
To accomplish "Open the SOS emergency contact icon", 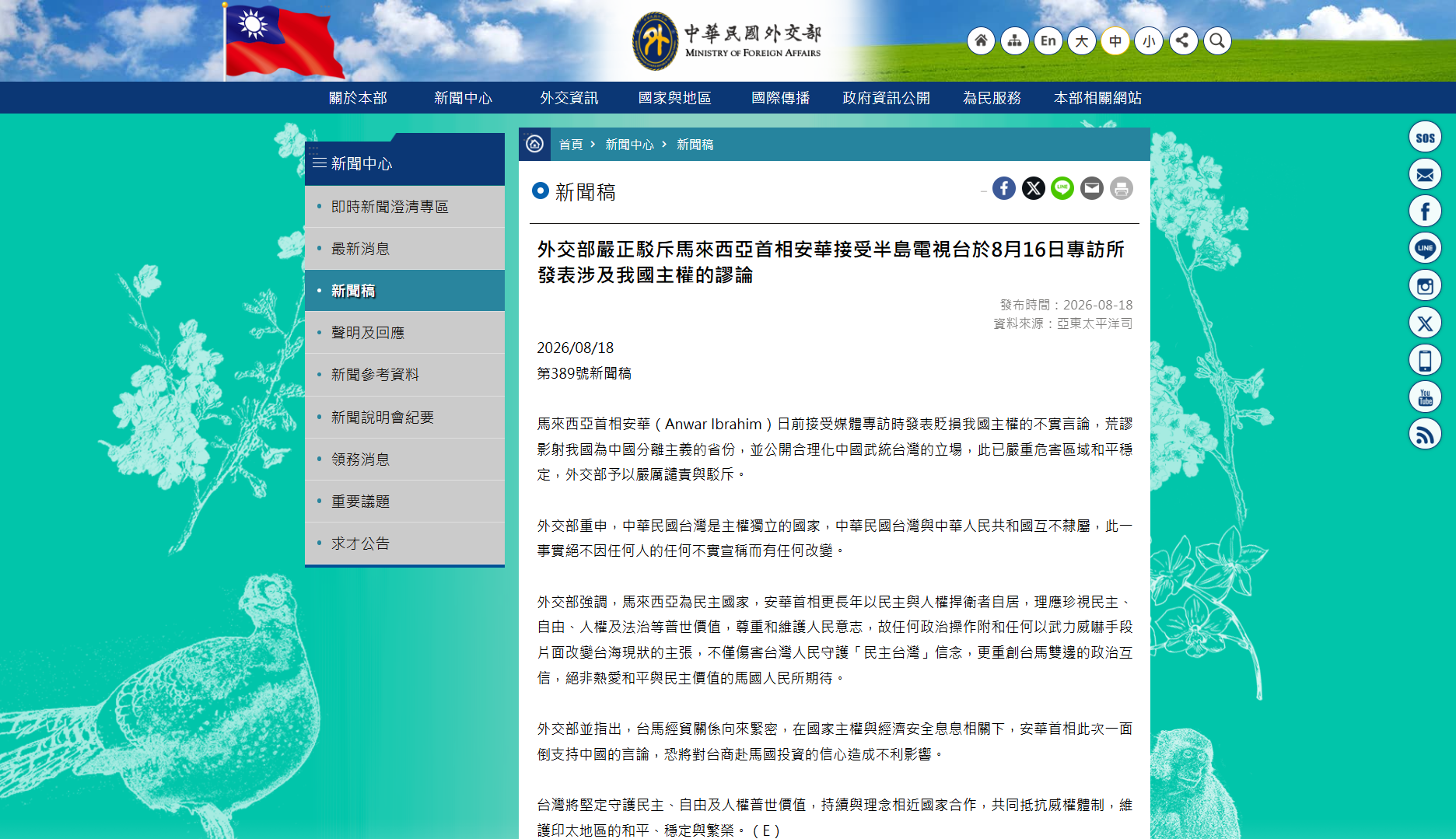I will tap(1425, 137).
